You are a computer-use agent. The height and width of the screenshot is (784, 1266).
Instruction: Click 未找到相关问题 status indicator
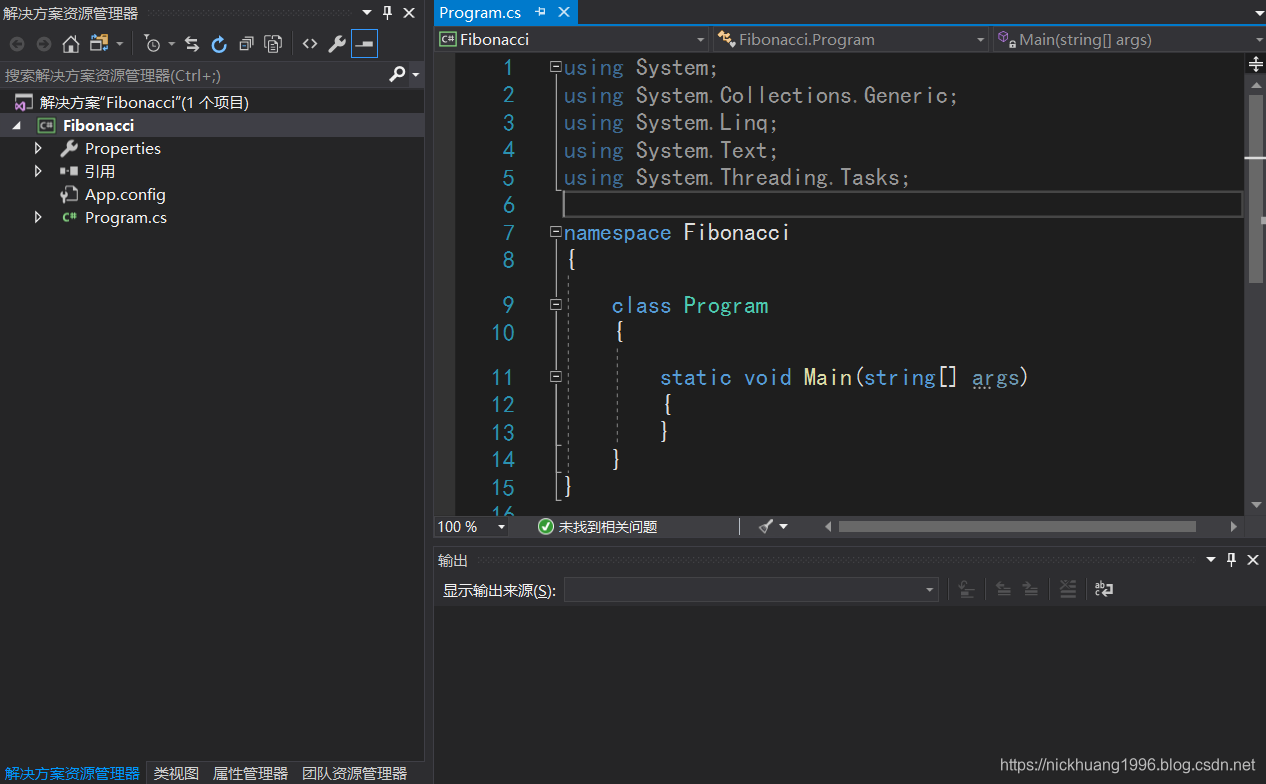point(597,526)
